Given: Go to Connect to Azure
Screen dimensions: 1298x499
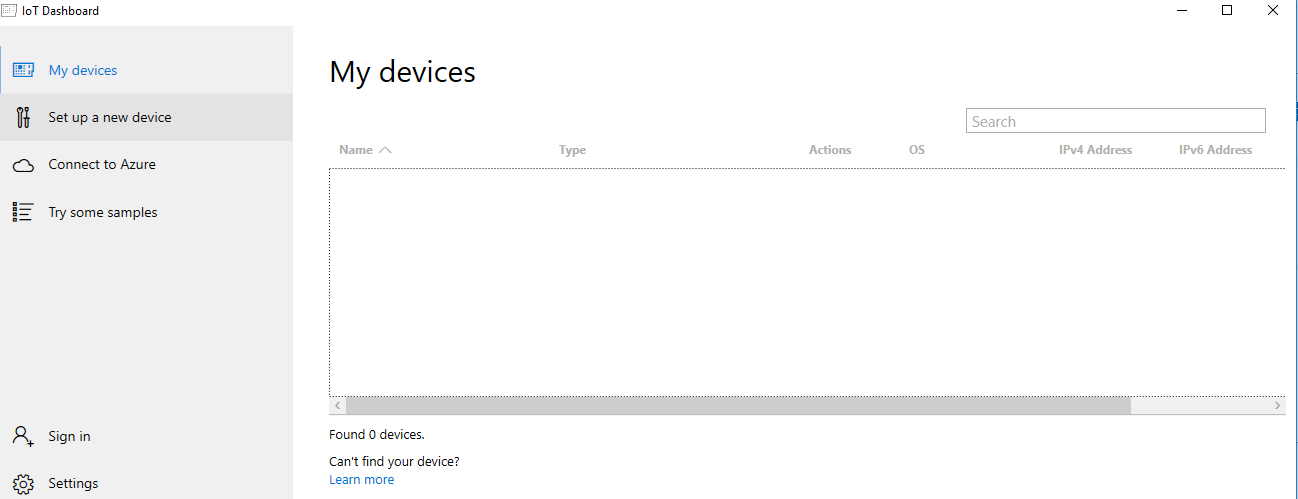Looking at the screenshot, I should point(146,164).
